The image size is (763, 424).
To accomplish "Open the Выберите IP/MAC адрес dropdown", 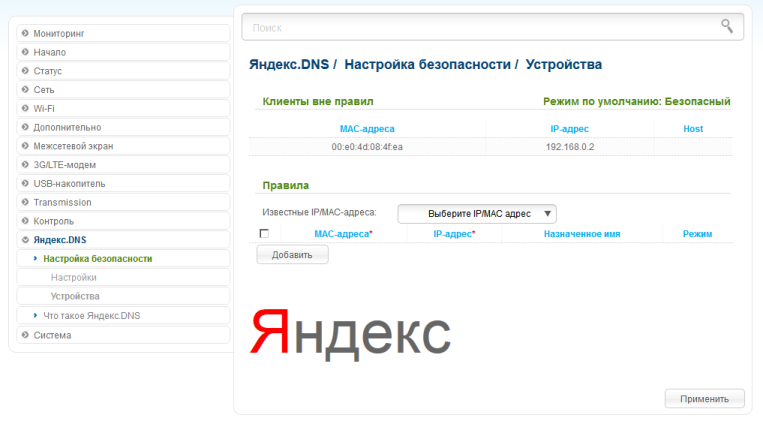I will click(x=477, y=214).
